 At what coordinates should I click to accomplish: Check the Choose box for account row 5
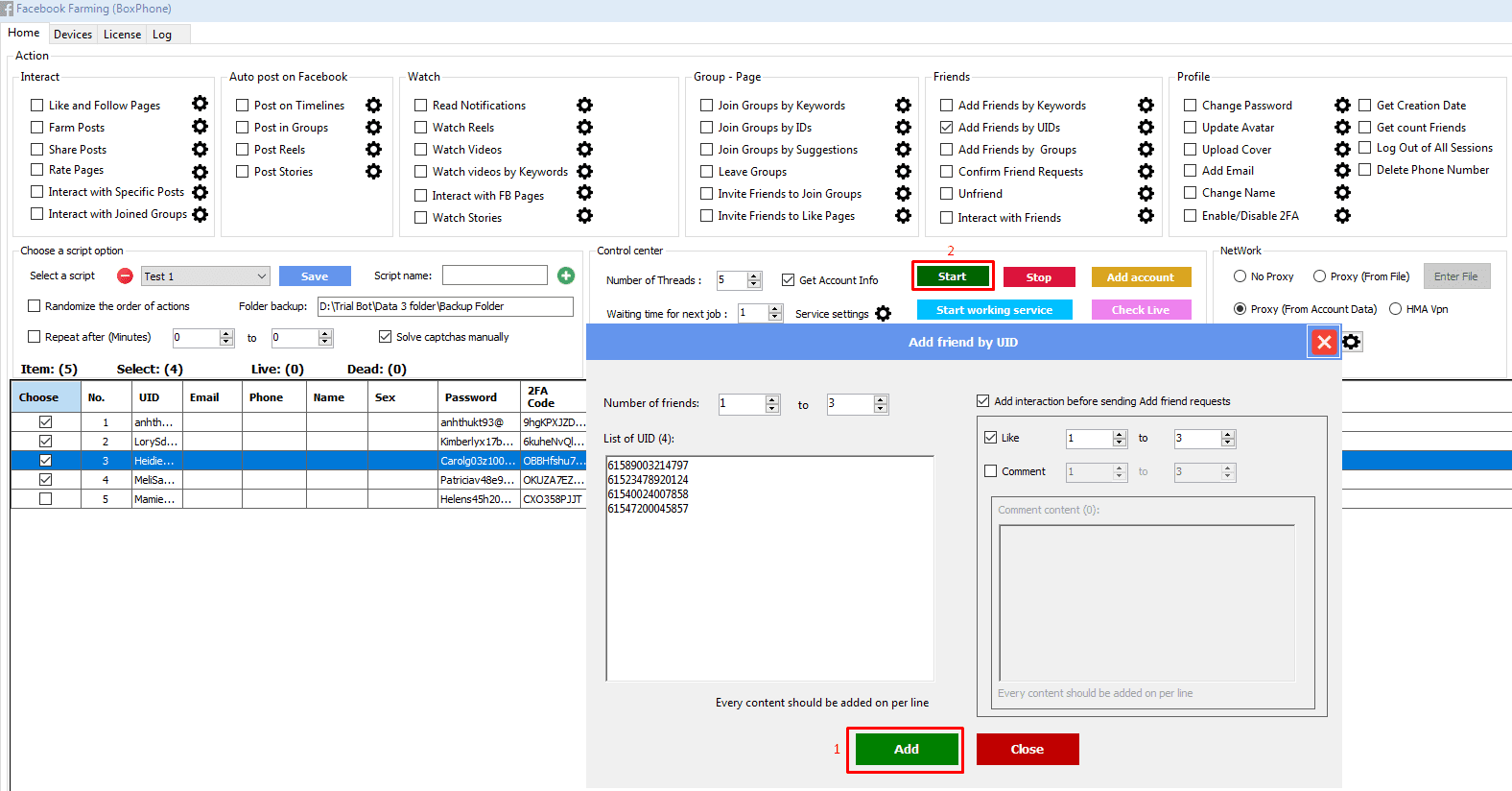45,499
